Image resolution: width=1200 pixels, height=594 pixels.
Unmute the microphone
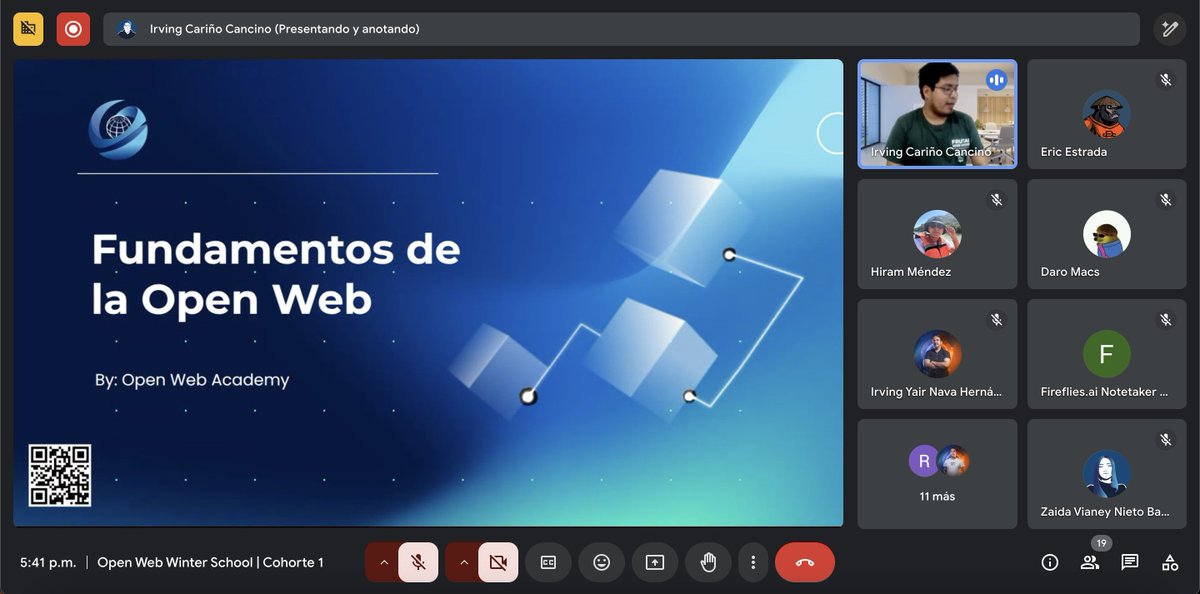tap(418, 562)
